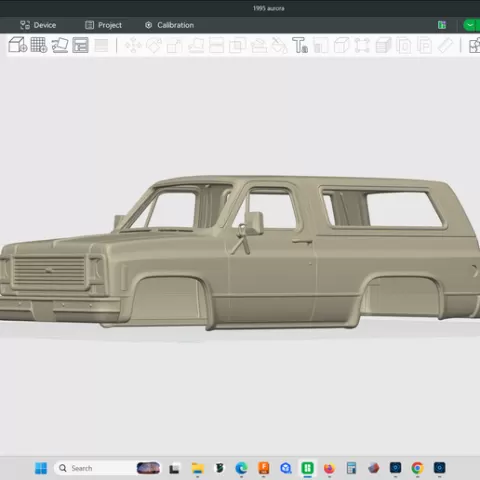Click the Variable layer height icon
Viewport: 480px width, 480px height.
click(101, 45)
